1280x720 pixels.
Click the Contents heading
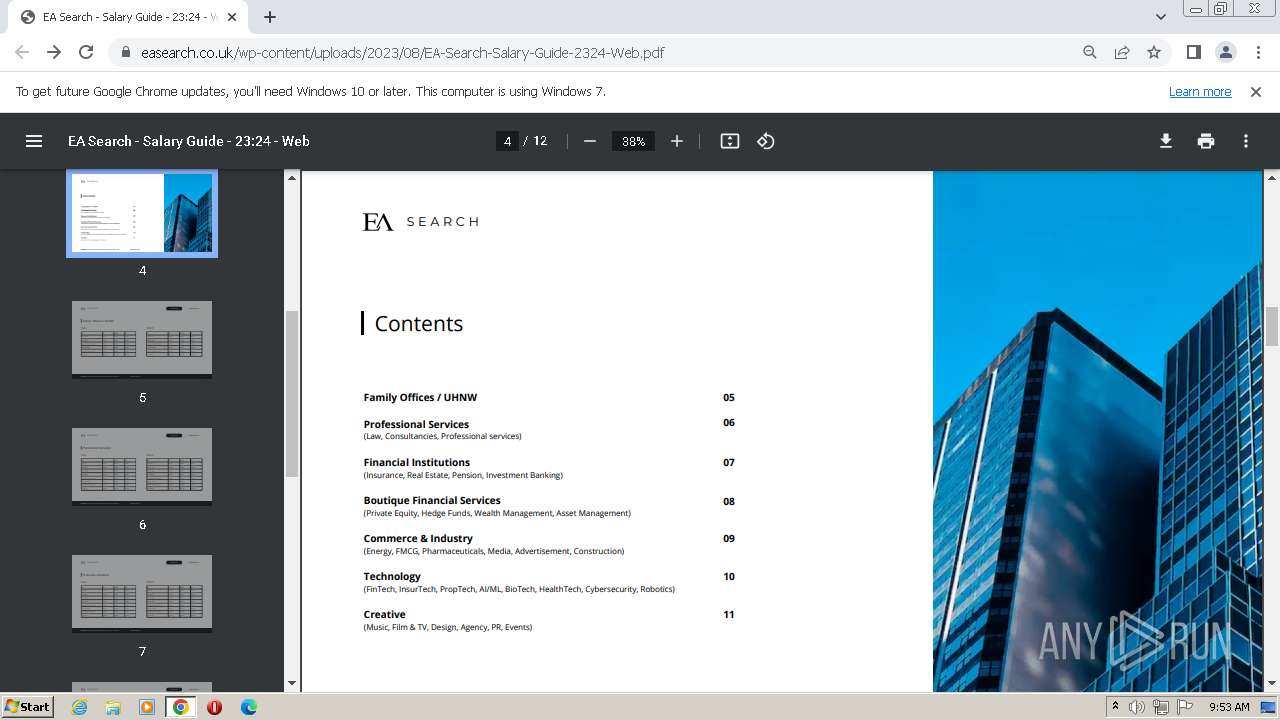pyautogui.click(x=418, y=323)
